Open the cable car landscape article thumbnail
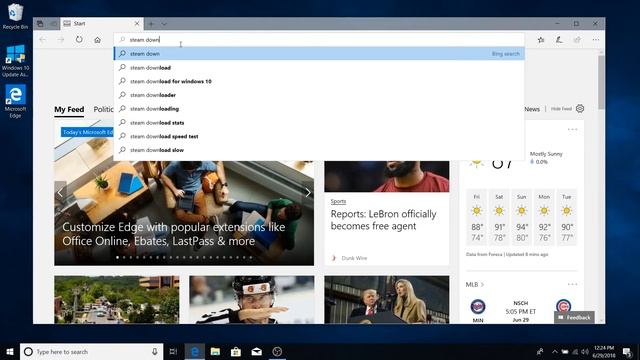 pyautogui.click(x=117, y=300)
